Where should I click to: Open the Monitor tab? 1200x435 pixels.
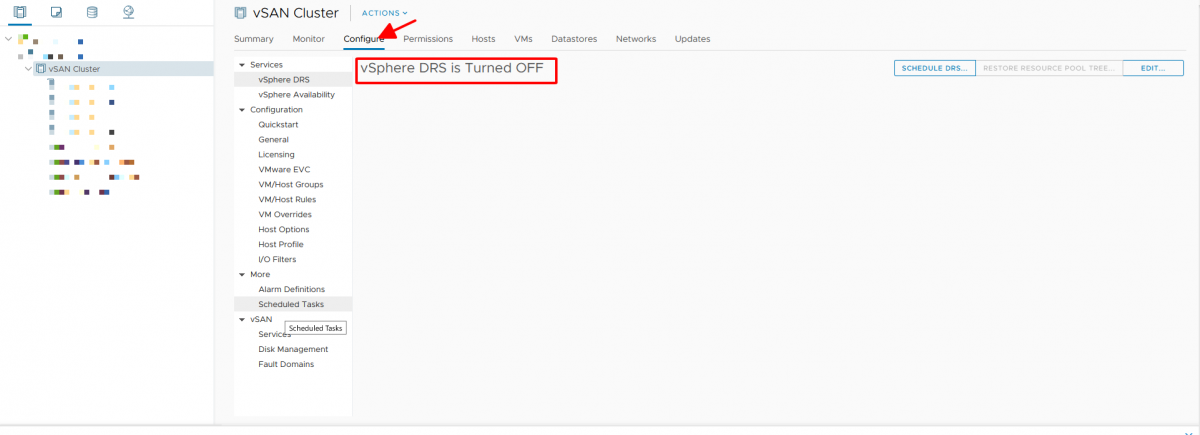point(308,39)
